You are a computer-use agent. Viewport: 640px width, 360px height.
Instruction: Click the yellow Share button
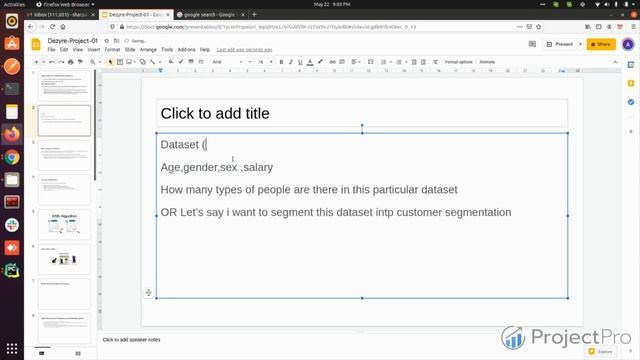(x=601, y=44)
